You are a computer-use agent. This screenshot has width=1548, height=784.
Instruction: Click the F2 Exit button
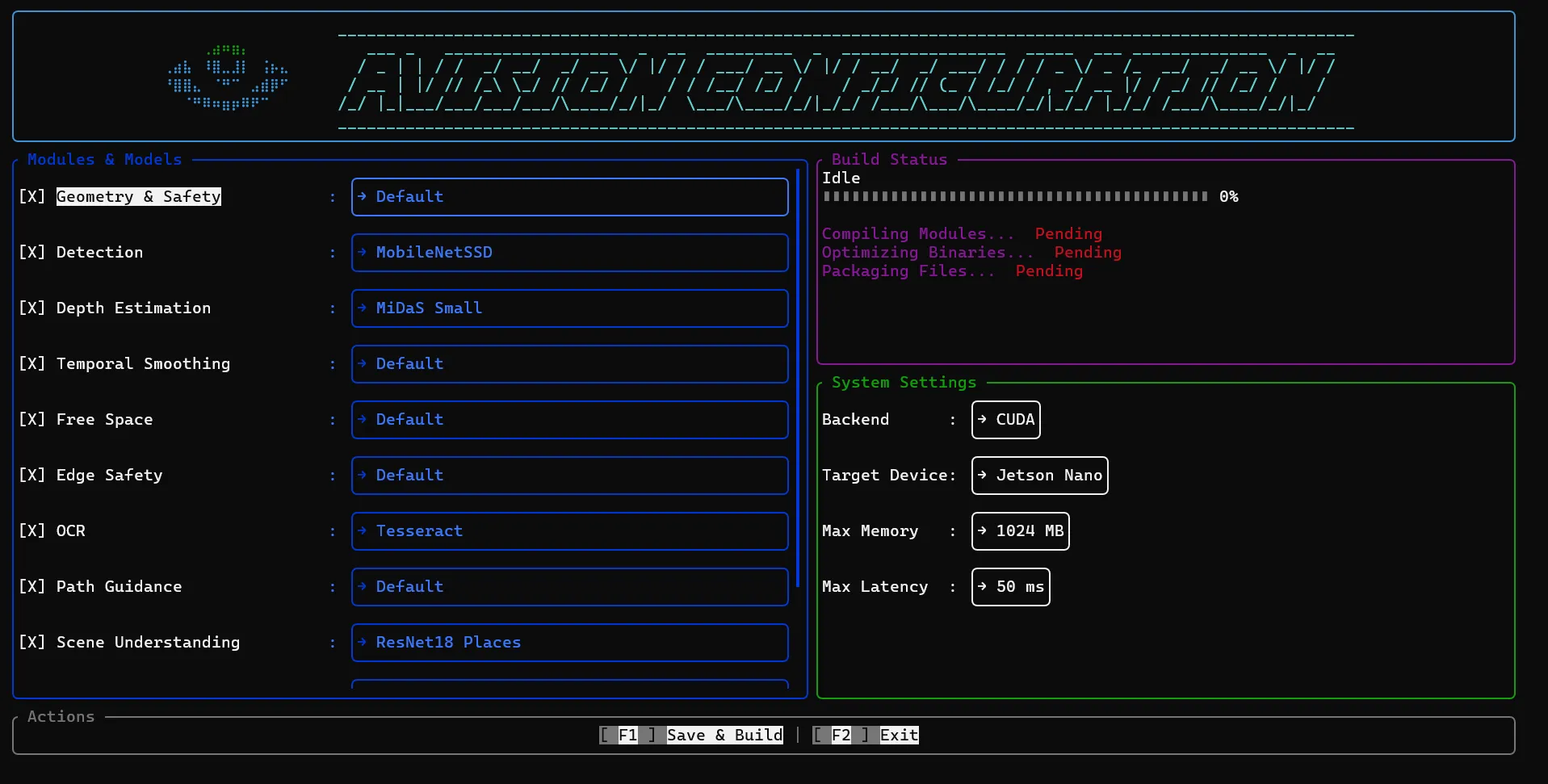866,735
